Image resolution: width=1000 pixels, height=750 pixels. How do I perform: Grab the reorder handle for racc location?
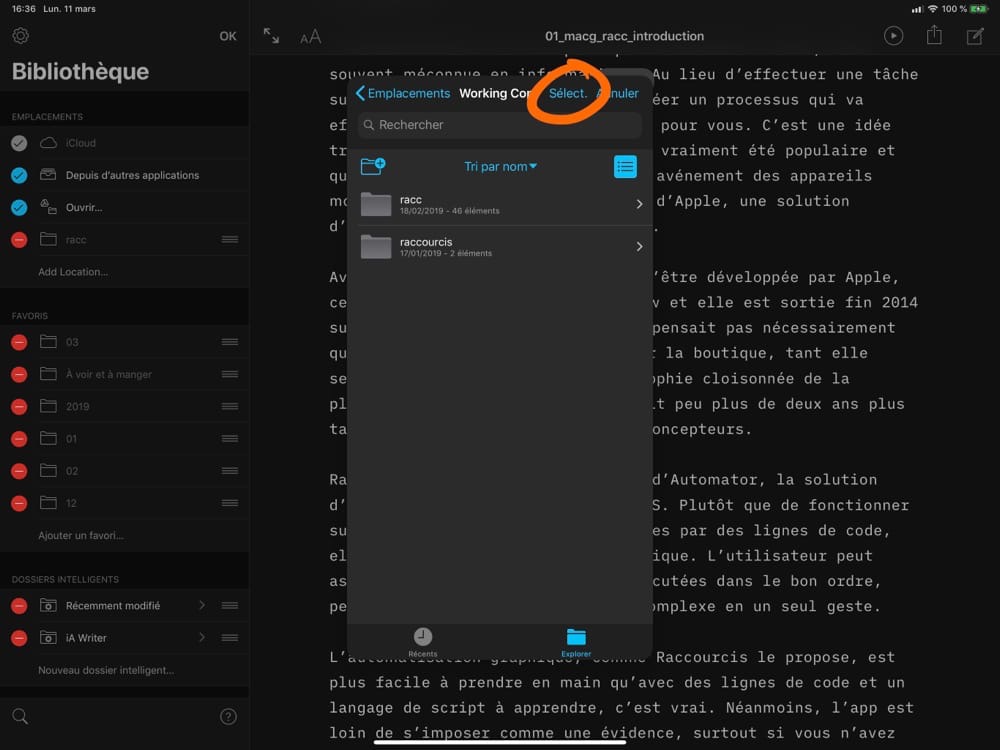click(x=230, y=240)
